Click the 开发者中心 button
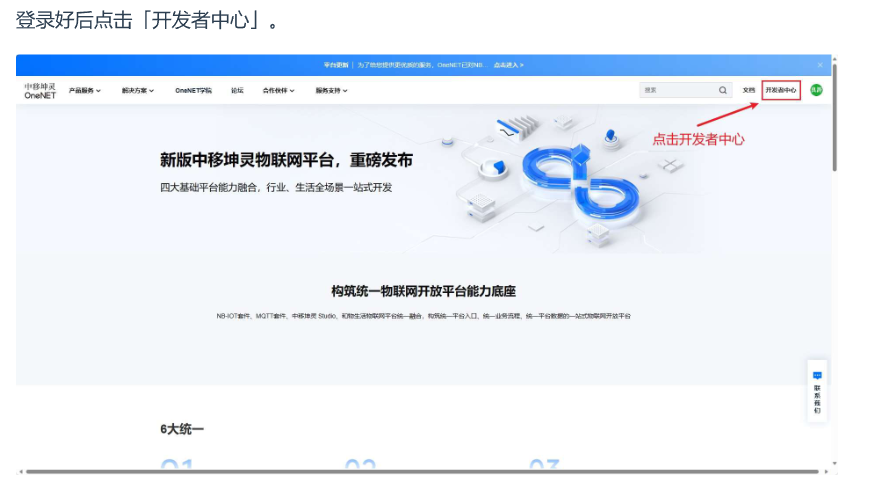 781,90
